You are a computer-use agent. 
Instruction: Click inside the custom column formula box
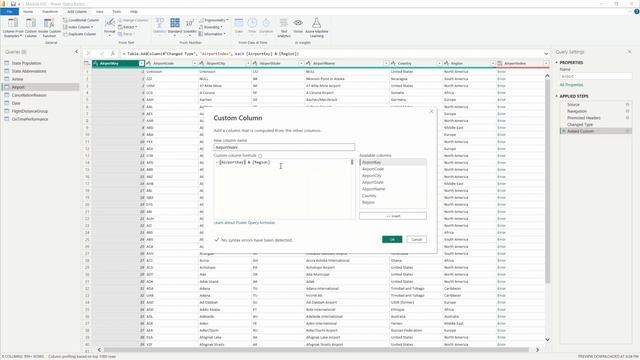(x=284, y=189)
